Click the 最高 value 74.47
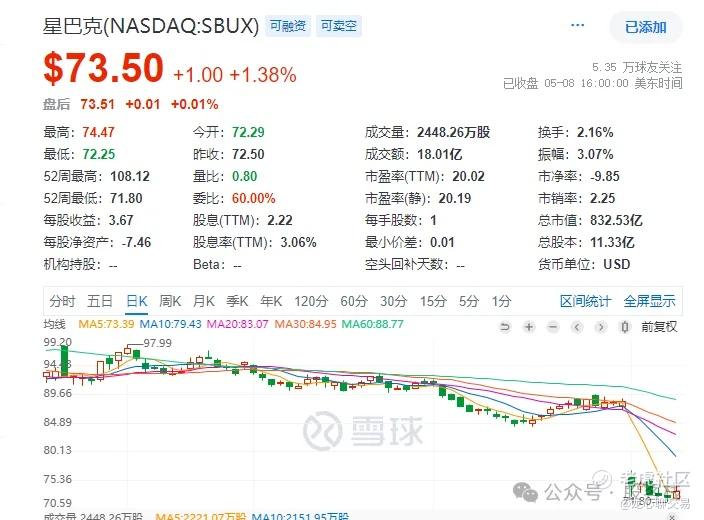 pyautogui.click(x=98, y=132)
